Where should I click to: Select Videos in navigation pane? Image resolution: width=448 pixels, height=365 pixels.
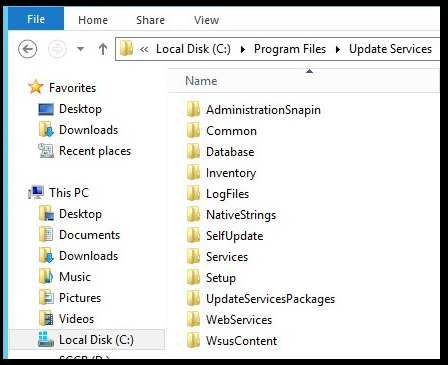76,319
